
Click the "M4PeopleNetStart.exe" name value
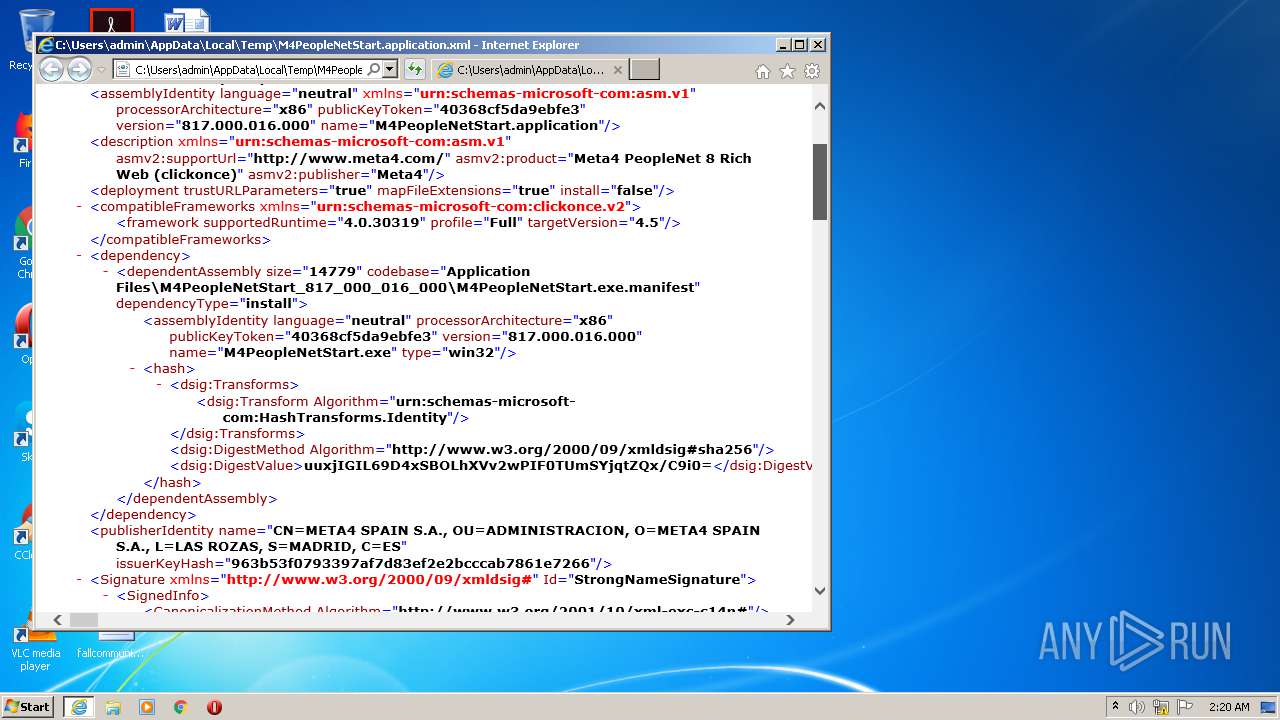[x=307, y=353]
